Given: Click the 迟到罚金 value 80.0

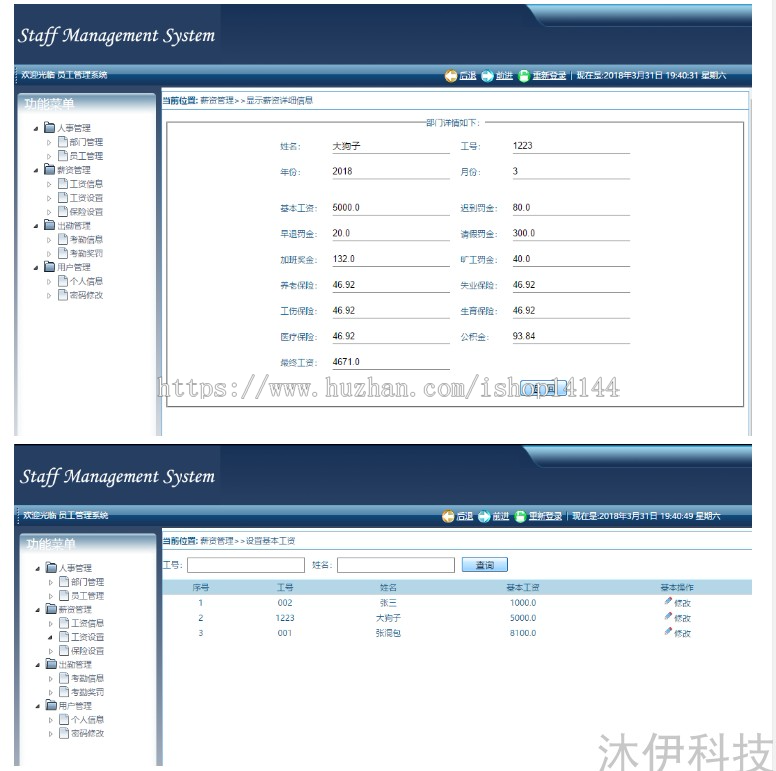Looking at the screenshot, I should tap(521, 207).
